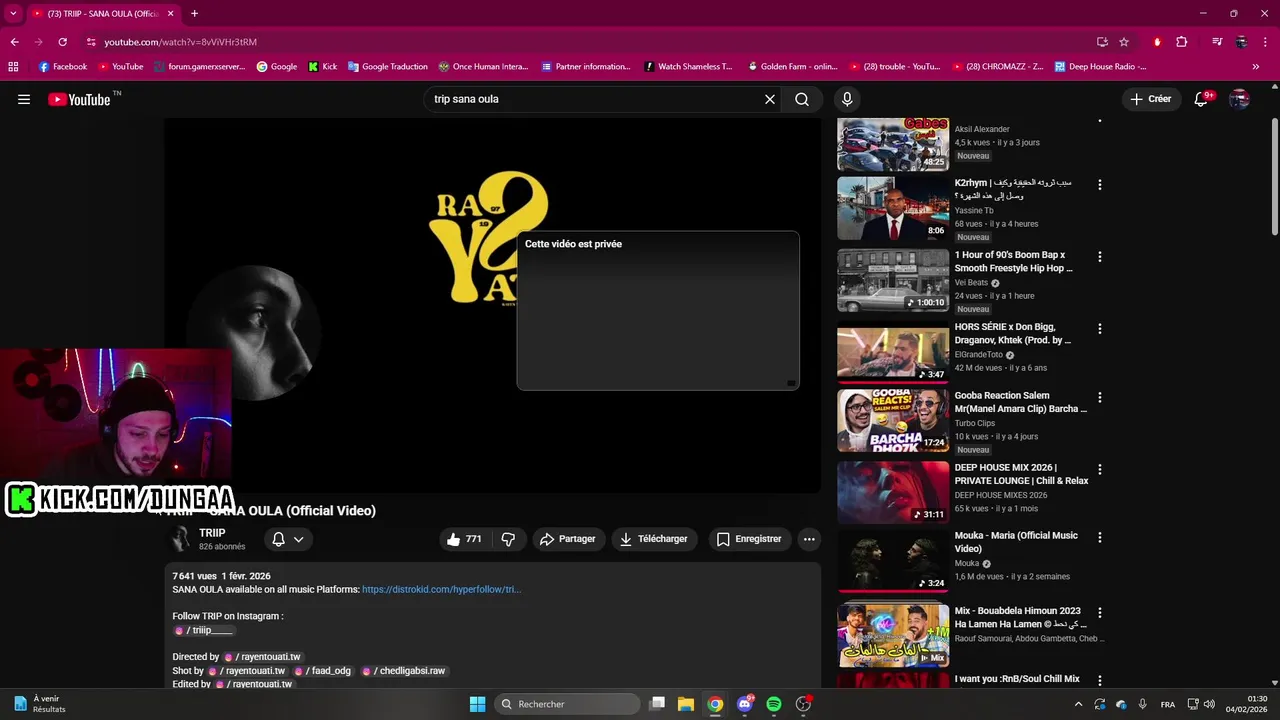Open the tab search dropdown arrow
1280x720 pixels.
coord(13,13)
